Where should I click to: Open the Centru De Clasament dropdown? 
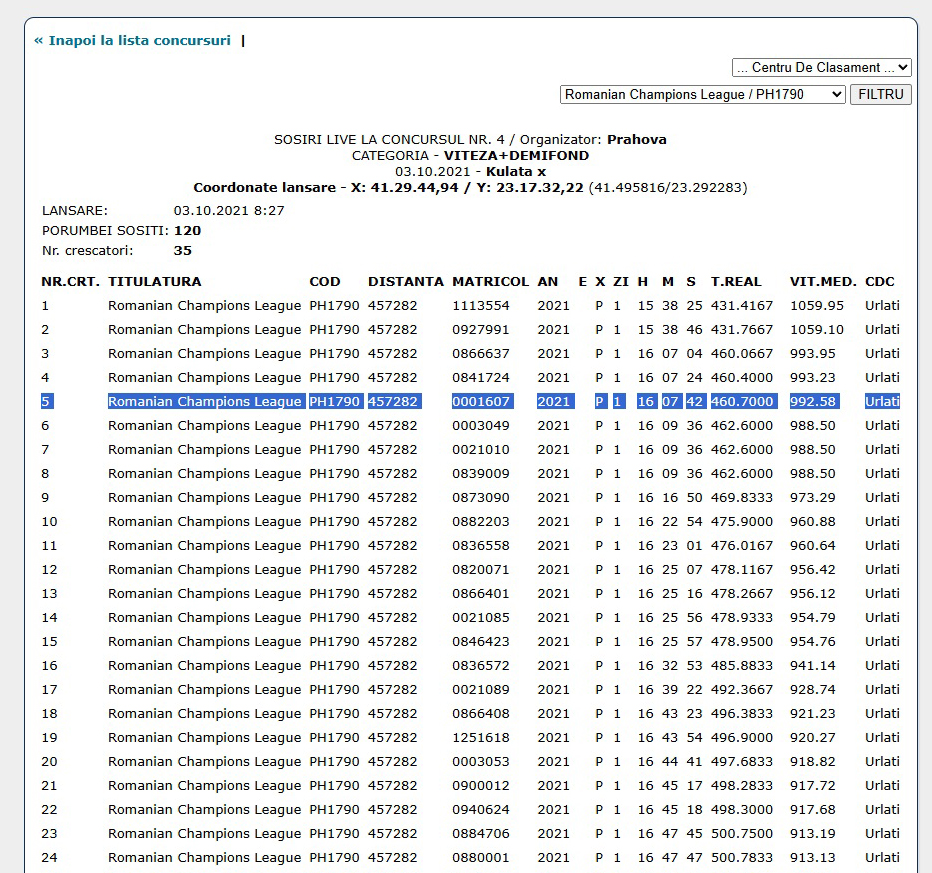[x=821, y=68]
